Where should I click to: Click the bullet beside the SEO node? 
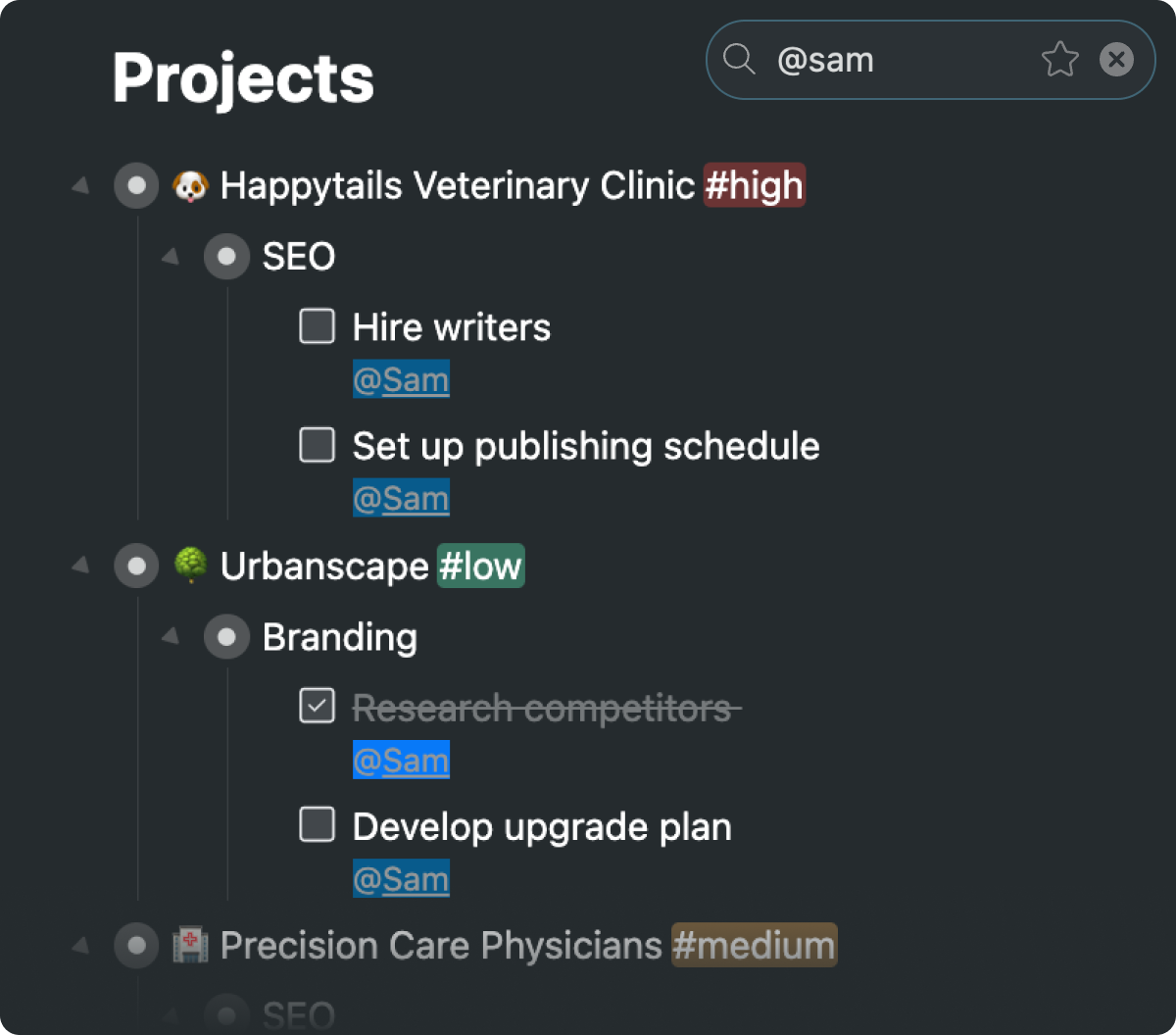pyautogui.click(x=226, y=256)
